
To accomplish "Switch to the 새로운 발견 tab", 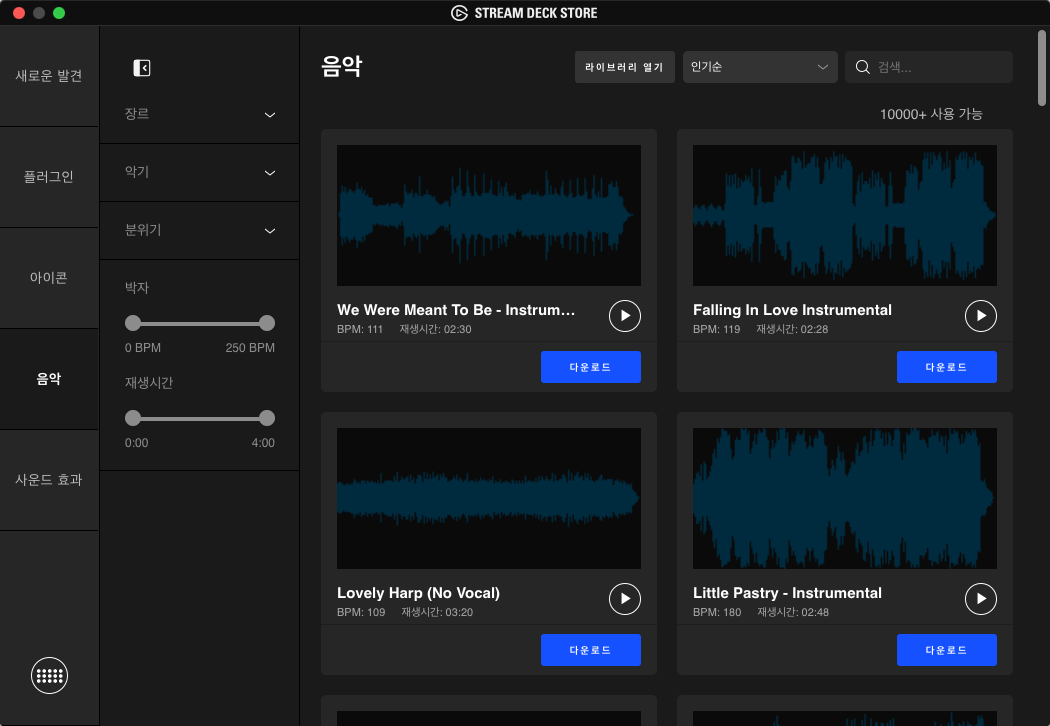I will [x=49, y=76].
